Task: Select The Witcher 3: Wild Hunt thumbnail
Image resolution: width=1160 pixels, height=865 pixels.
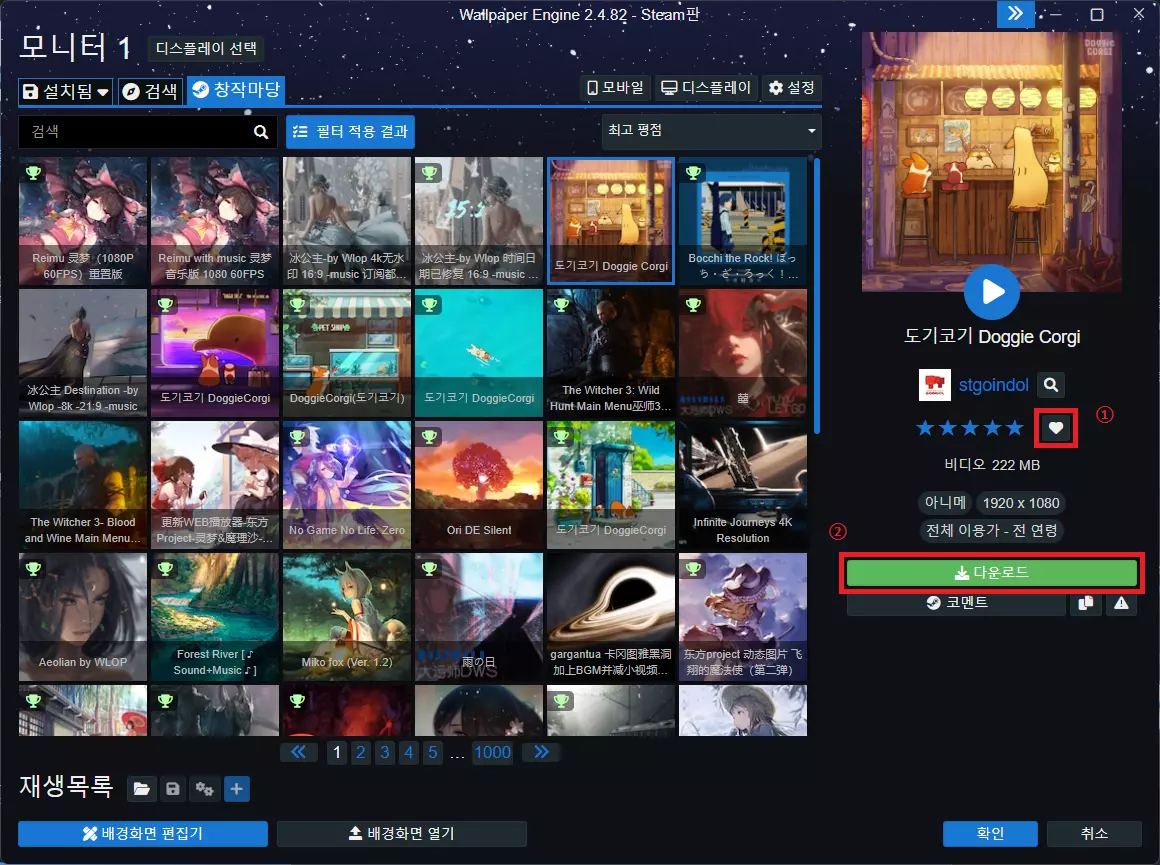Action: pos(610,353)
